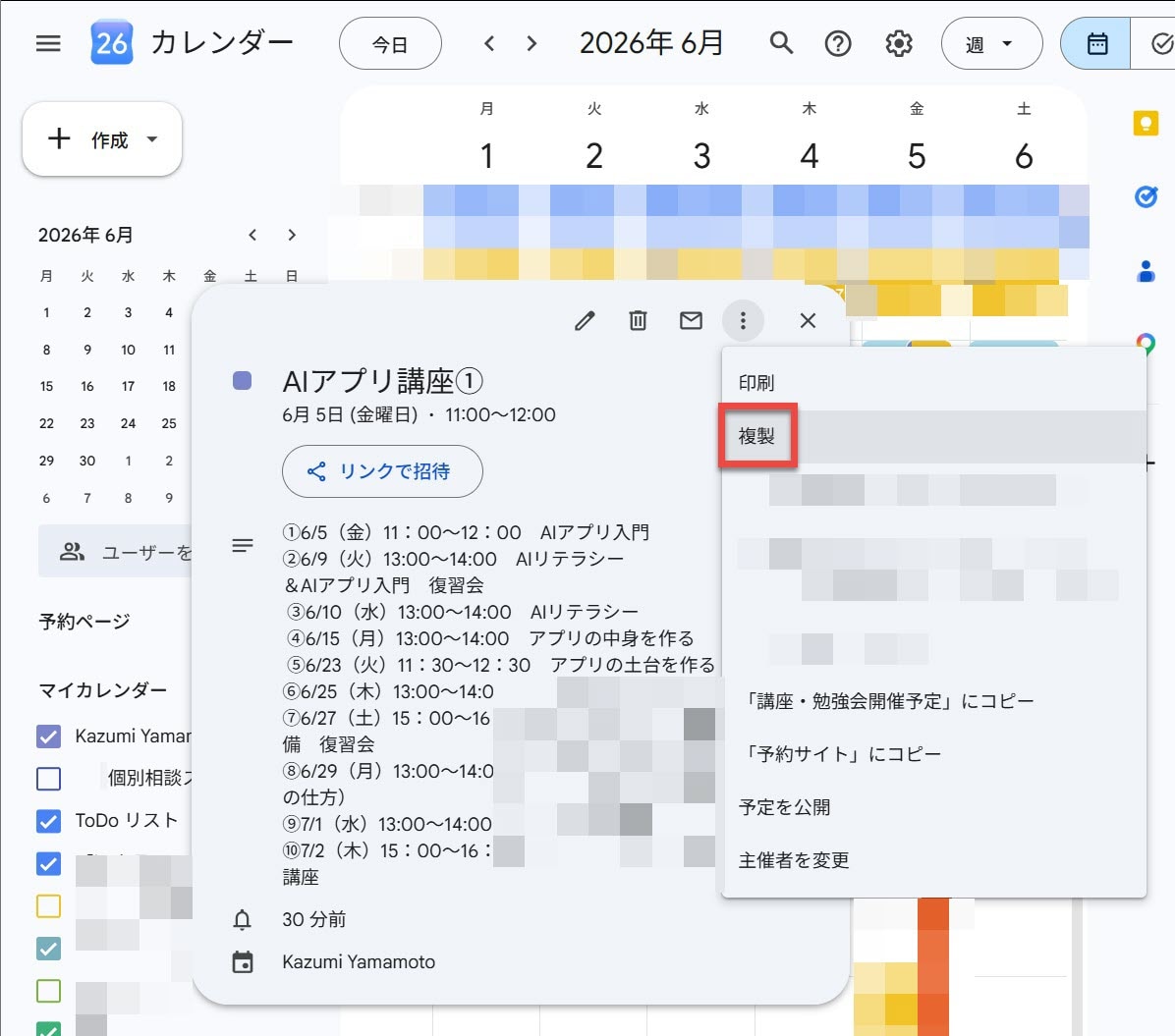Delete the event using the trash icon

click(x=638, y=320)
